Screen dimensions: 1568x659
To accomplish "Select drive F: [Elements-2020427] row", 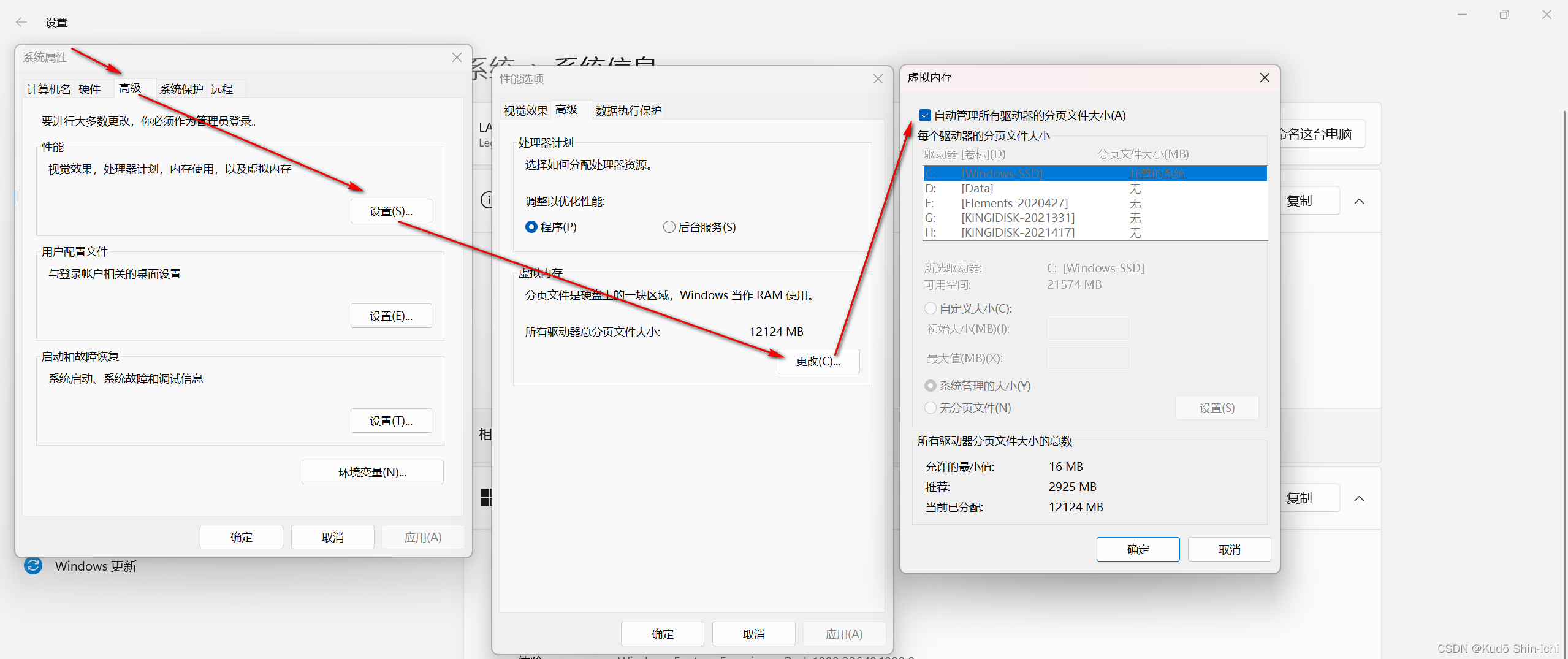I will (1095, 203).
